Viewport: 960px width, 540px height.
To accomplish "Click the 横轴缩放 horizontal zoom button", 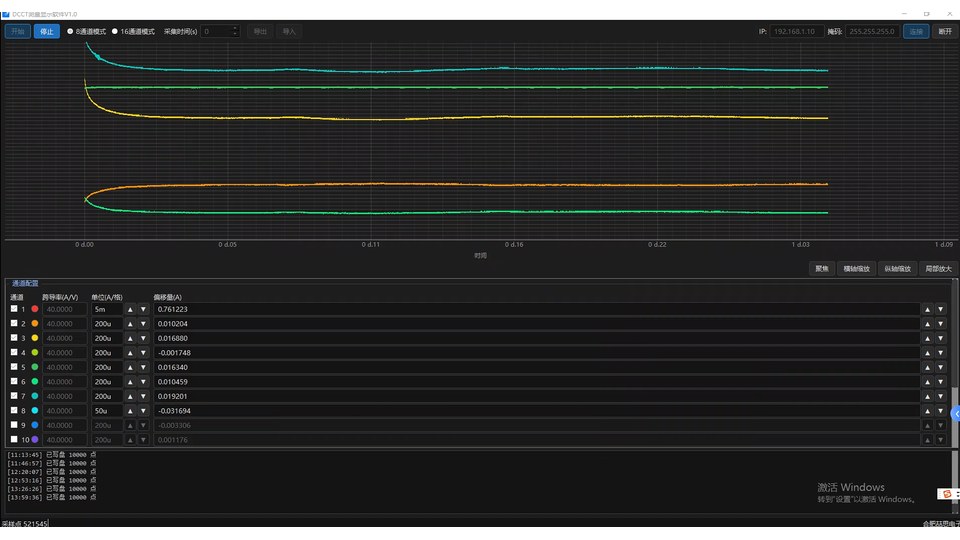I will click(x=856, y=269).
